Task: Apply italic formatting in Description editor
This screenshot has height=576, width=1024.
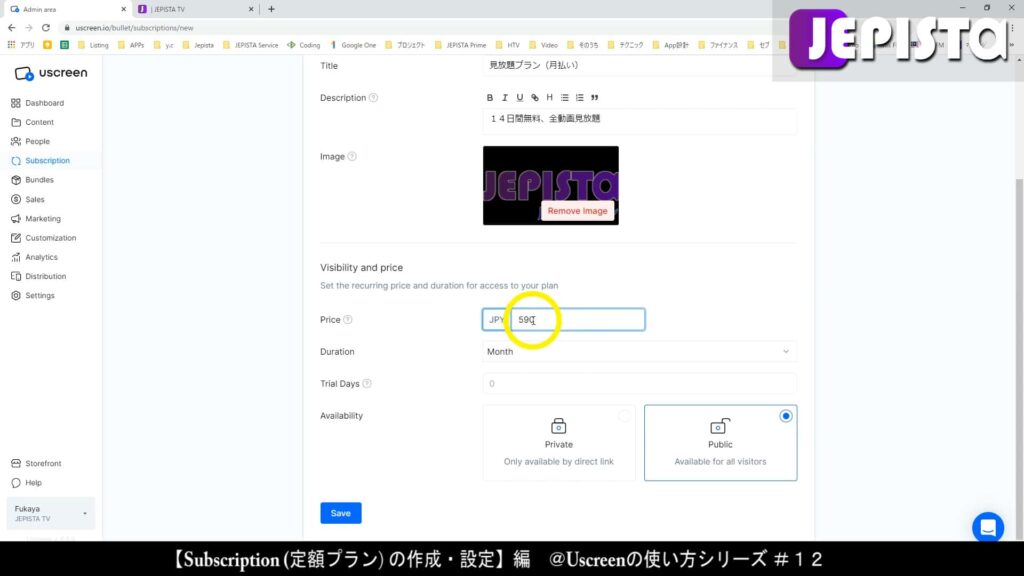Action: pyautogui.click(x=505, y=97)
